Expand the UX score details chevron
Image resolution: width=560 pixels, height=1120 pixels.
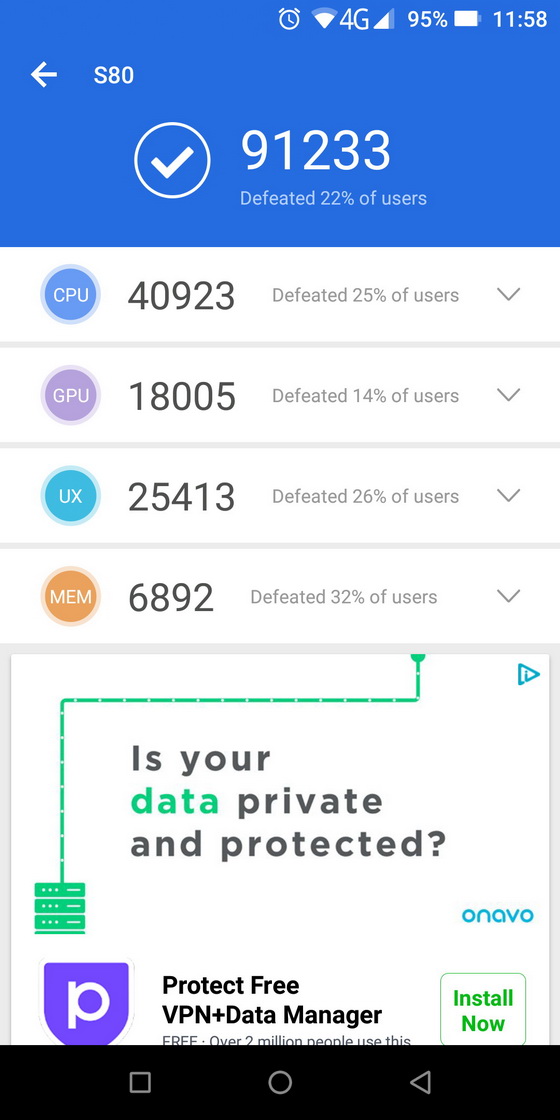pos(509,496)
